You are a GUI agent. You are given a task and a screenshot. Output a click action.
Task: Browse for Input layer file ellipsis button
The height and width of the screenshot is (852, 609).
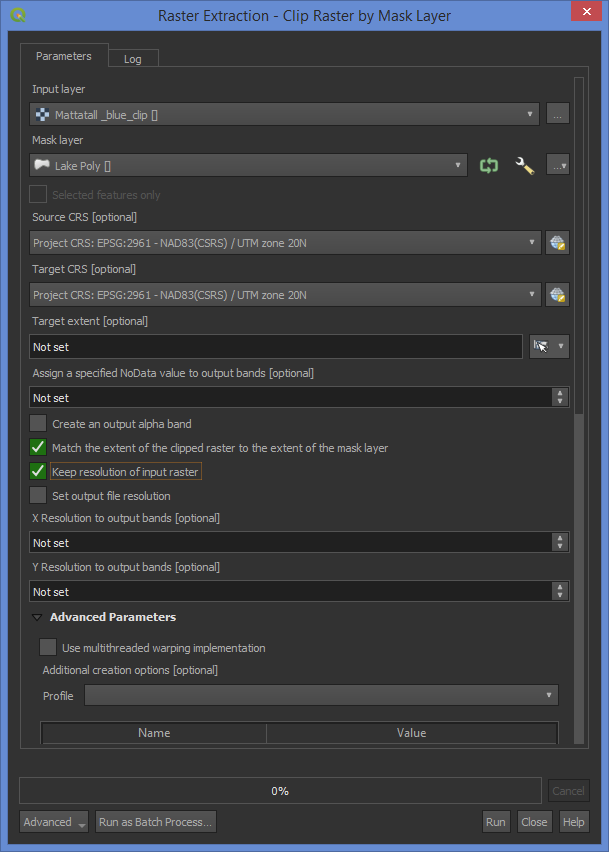(x=558, y=115)
